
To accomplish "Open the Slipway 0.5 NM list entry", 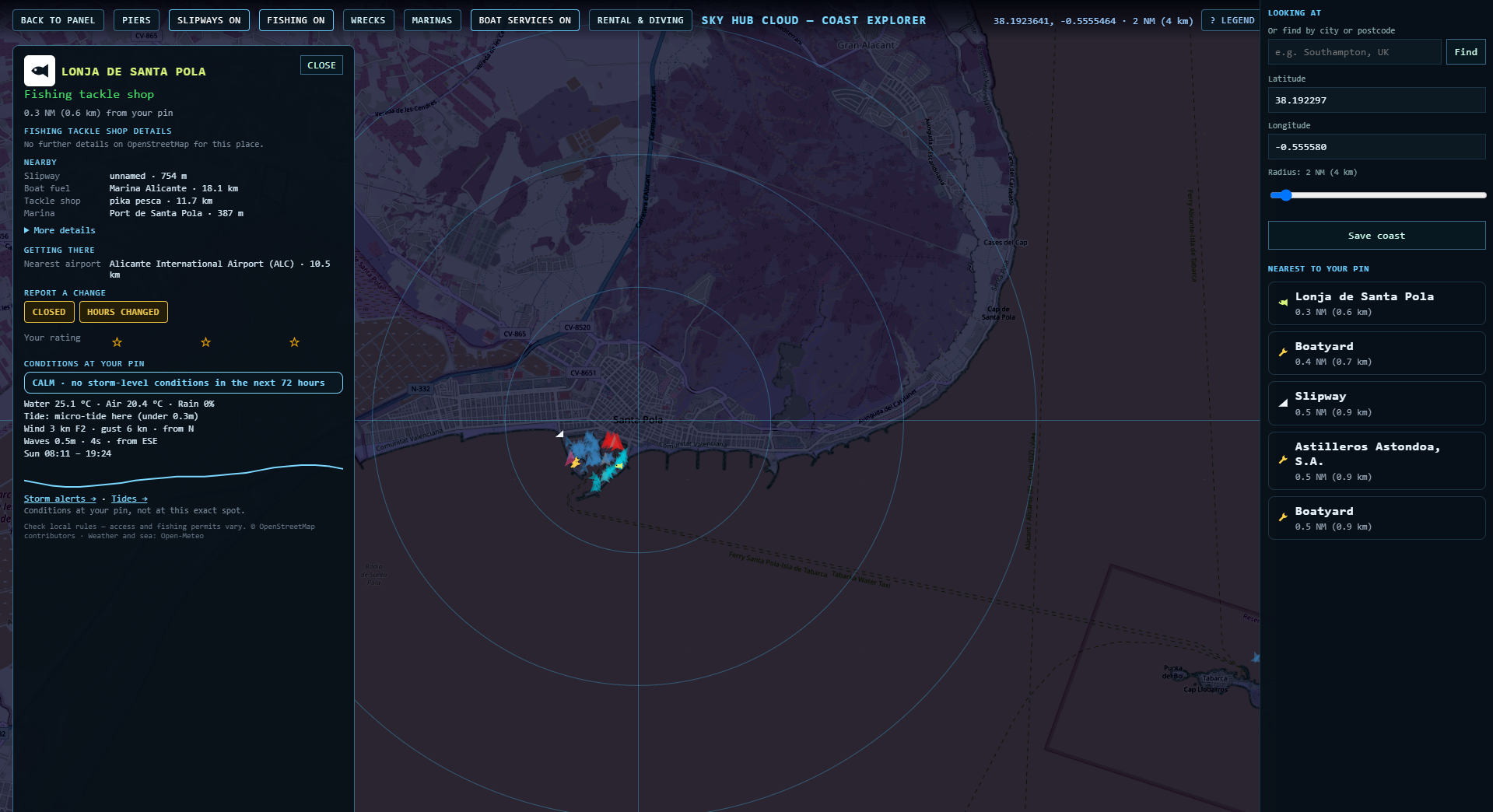I will pos(1376,404).
